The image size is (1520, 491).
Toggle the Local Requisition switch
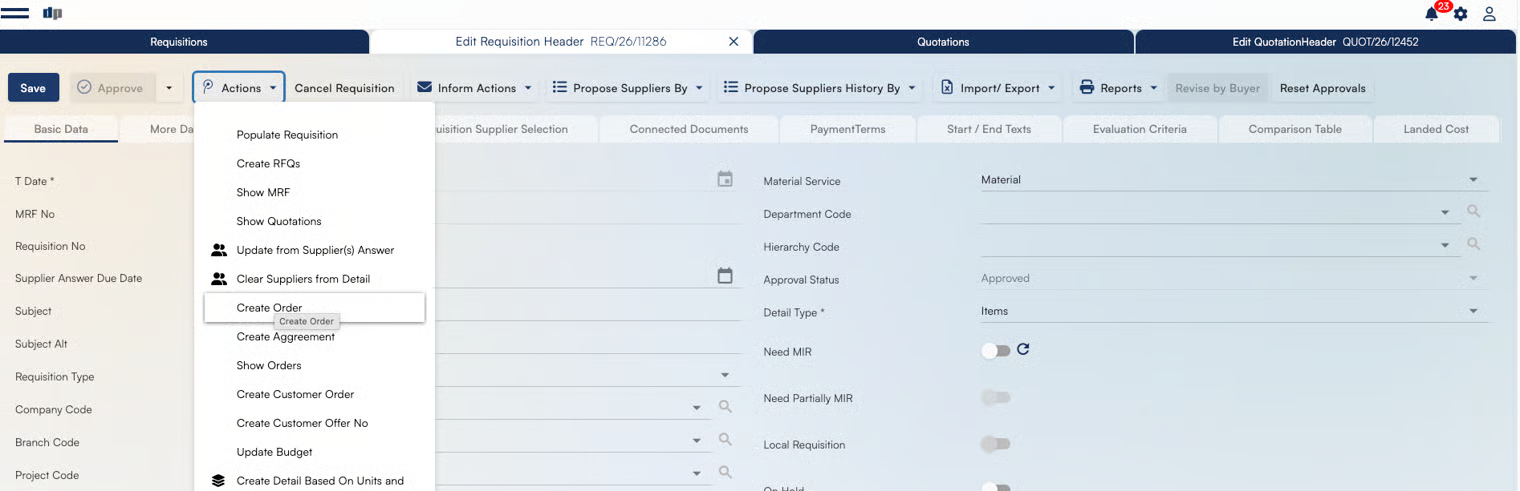click(995, 444)
